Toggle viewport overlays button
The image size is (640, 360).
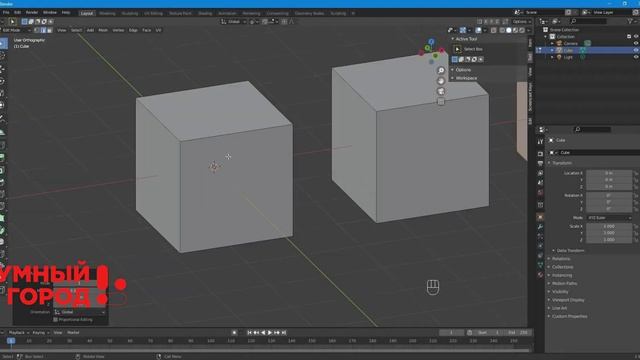coord(478,30)
